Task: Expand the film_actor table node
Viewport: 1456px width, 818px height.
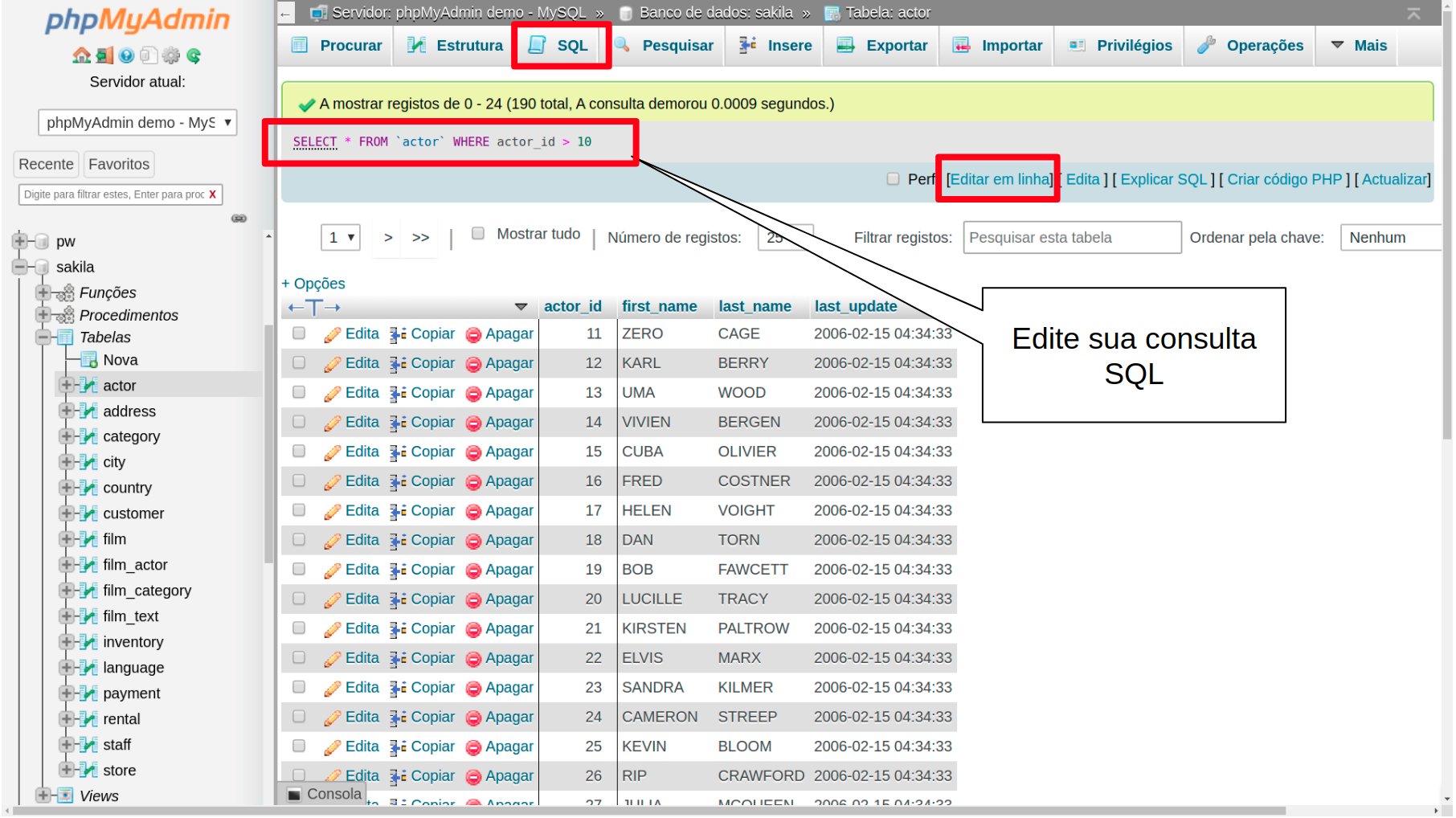Action: [67, 565]
